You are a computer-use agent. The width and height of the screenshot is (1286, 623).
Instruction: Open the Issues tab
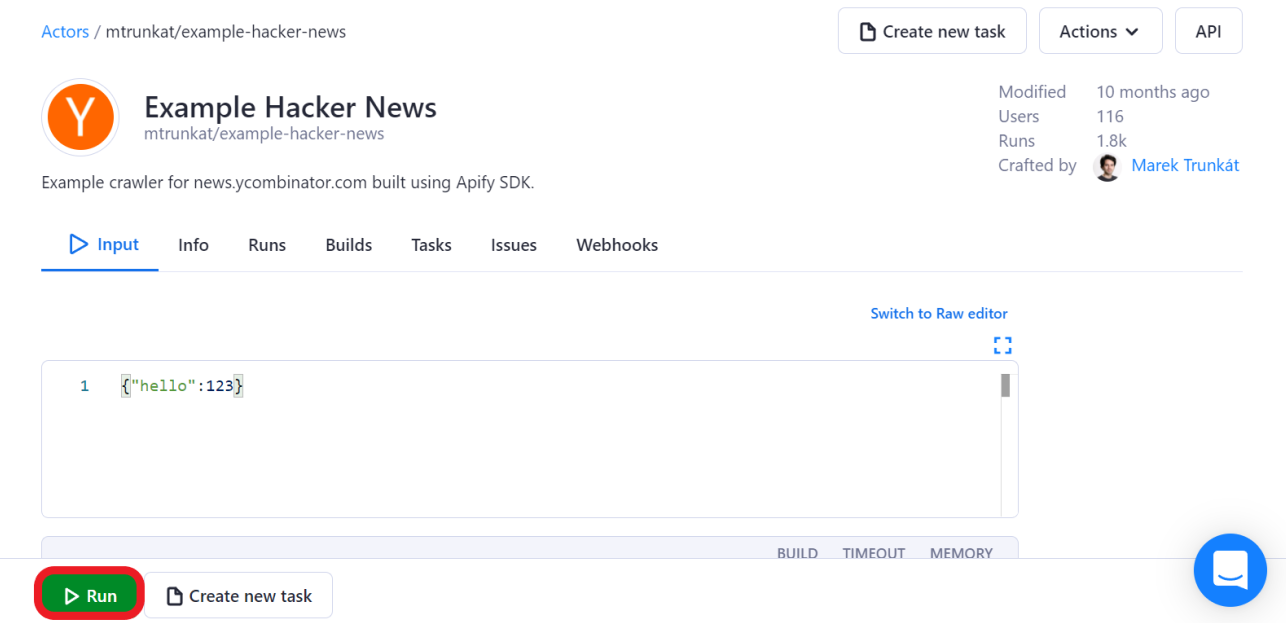point(514,245)
